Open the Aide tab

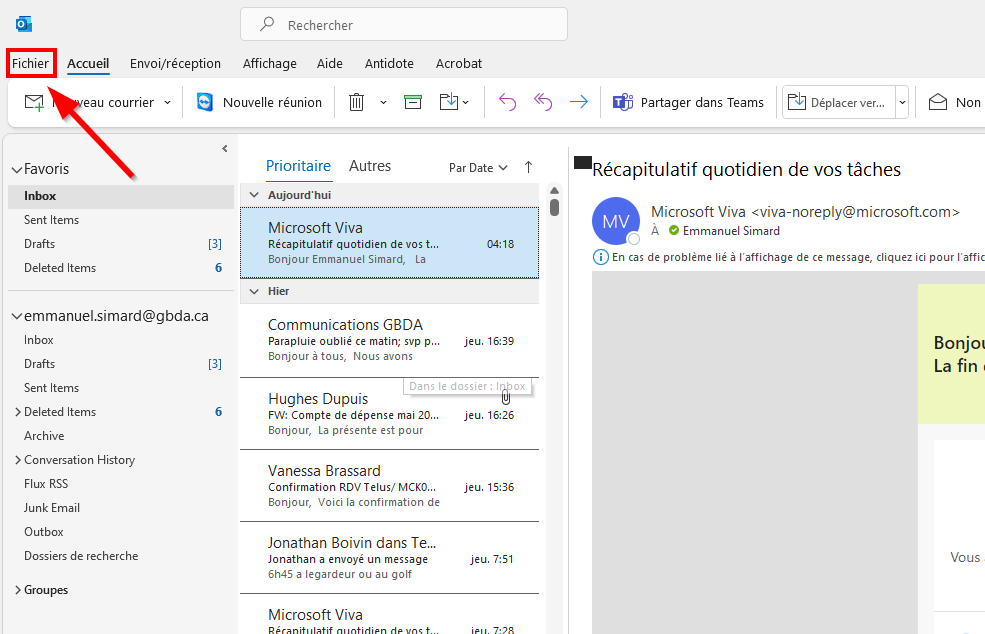click(x=330, y=63)
